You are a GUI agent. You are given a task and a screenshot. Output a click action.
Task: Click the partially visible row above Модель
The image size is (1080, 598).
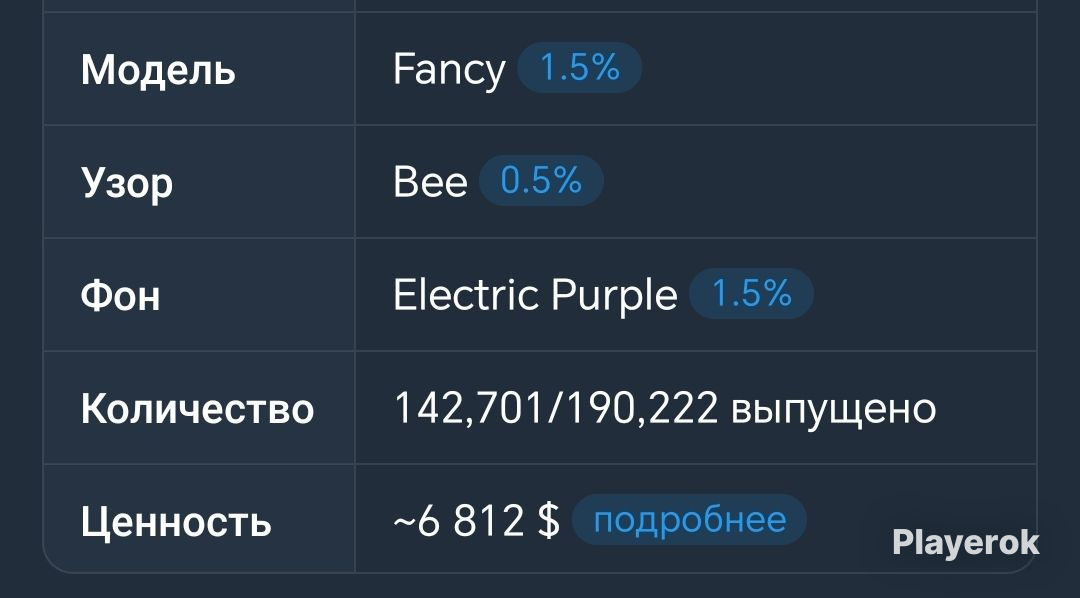coord(540,6)
